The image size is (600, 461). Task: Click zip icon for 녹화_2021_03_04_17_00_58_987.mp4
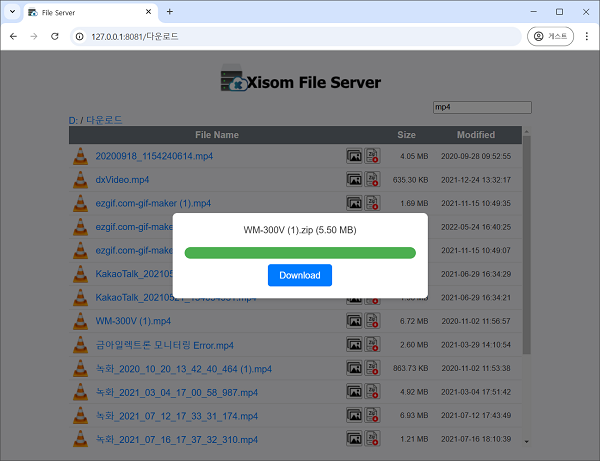pos(372,391)
